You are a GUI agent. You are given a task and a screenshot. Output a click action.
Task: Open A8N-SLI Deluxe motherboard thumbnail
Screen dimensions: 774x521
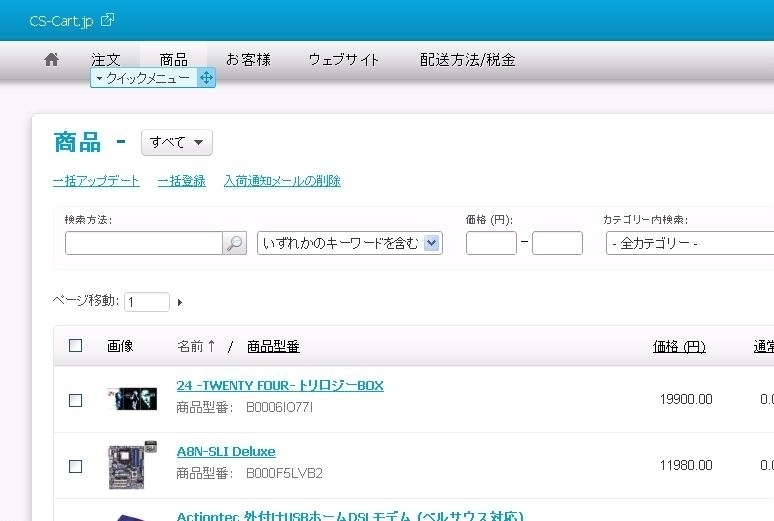point(132,465)
